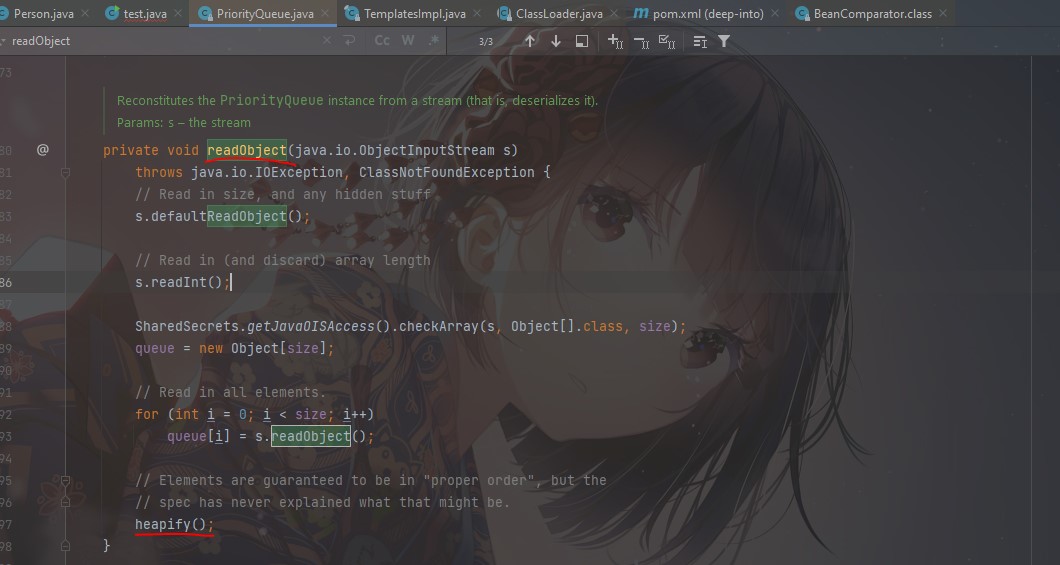The height and width of the screenshot is (565, 1060).
Task: Click java.io.IOException in throws clause
Action: click(267, 172)
